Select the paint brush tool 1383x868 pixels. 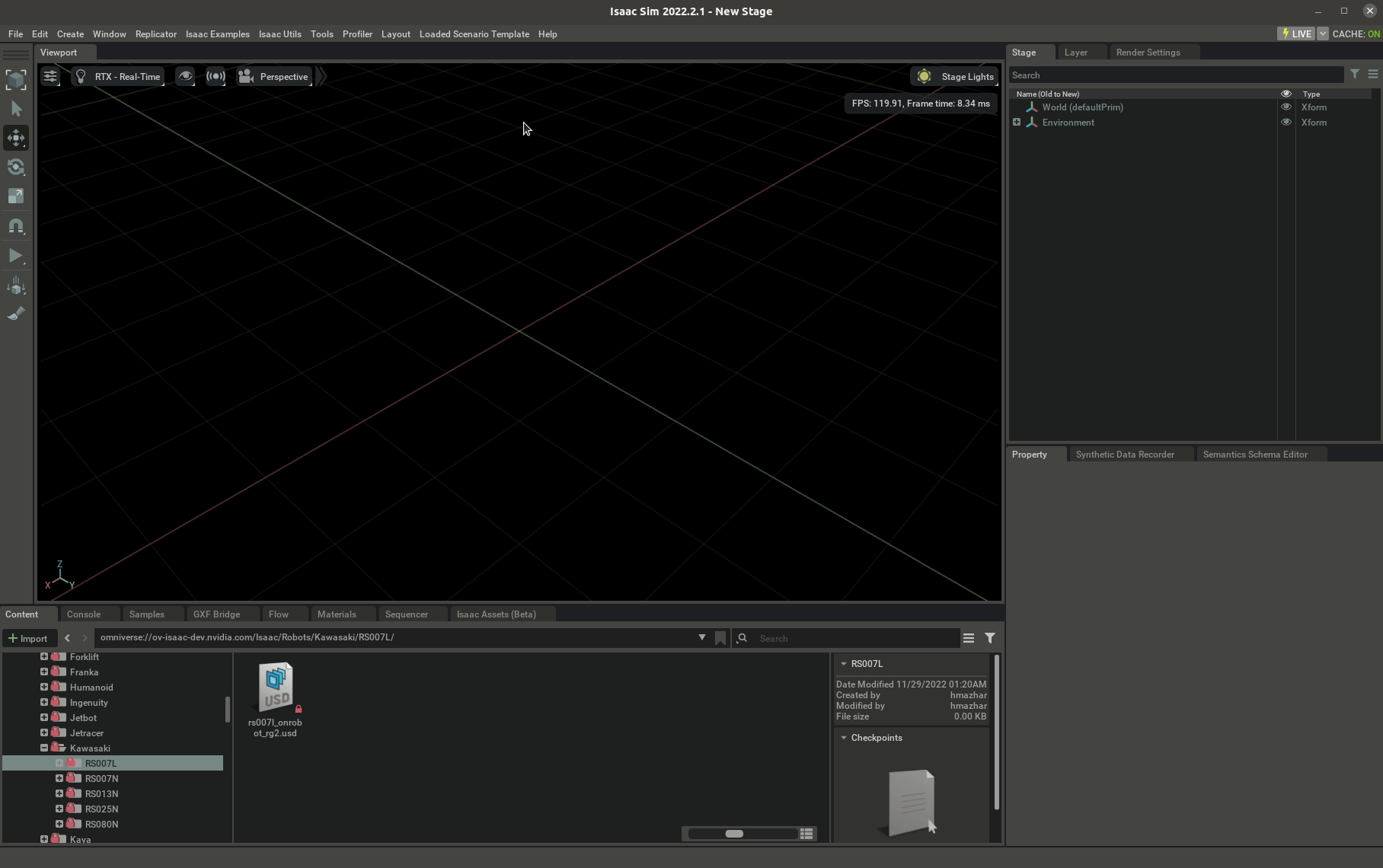pyautogui.click(x=16, y=314)
